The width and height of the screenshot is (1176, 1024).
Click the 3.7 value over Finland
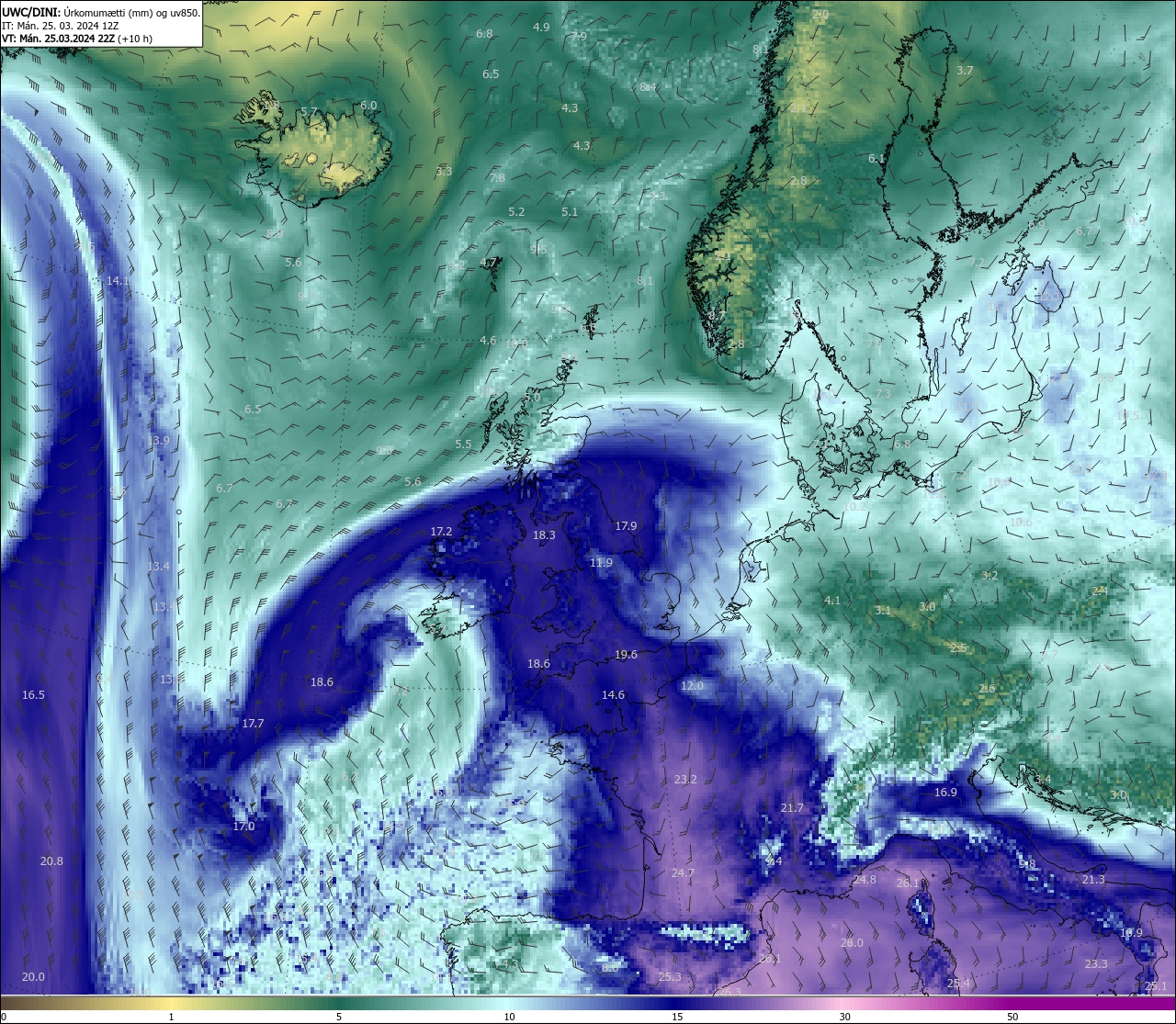pos(965,71)
